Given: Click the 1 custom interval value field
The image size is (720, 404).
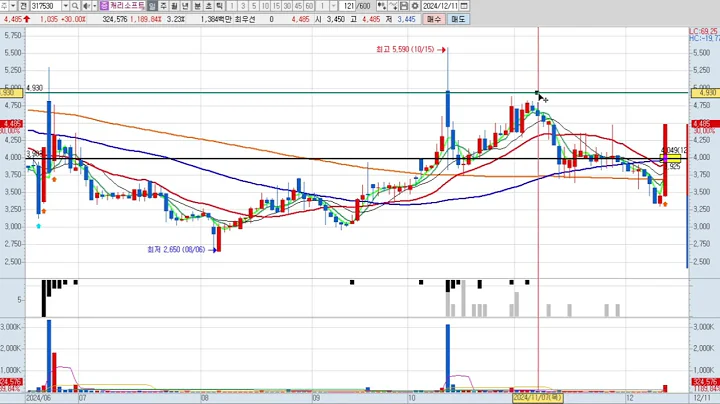Looking at the screenshot, I should pyautogui.click(x=323, y=6).
